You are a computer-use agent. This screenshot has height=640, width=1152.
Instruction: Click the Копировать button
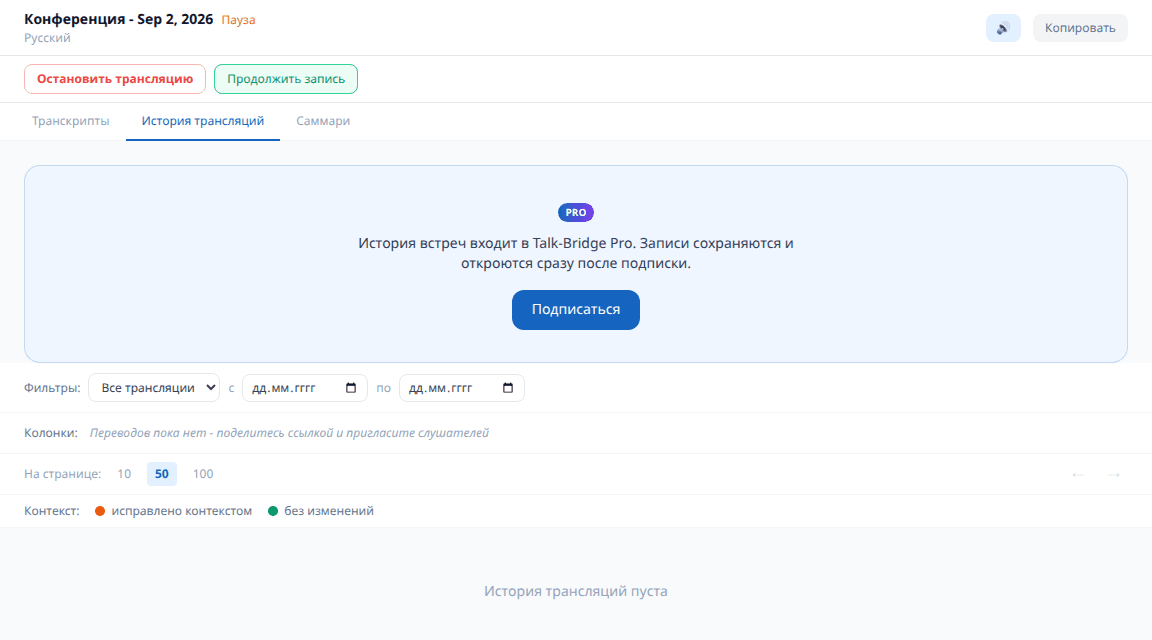click(1080, 28)
